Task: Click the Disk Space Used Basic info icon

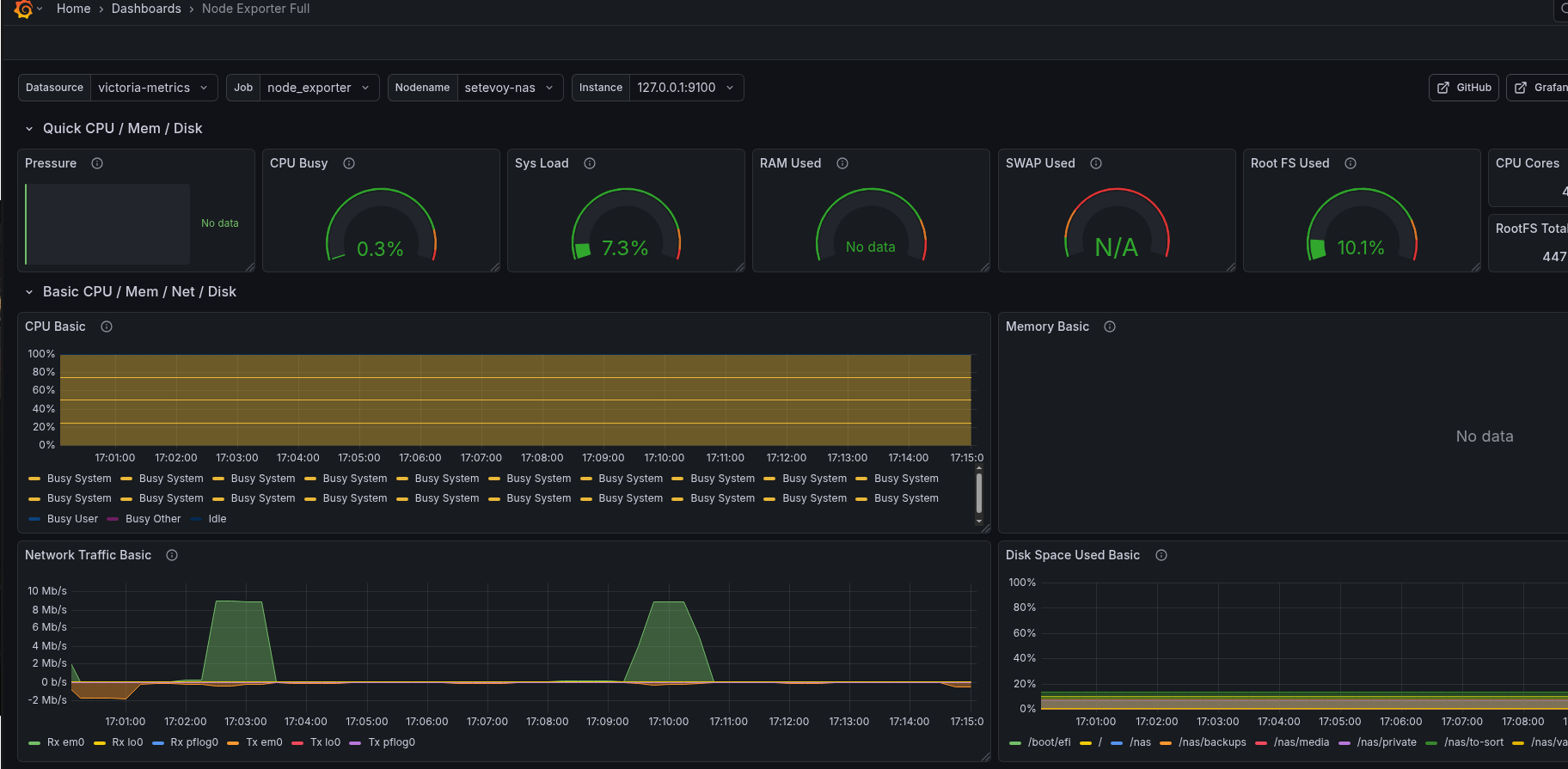Action: pyautogui.click(x=1161, y=555)
